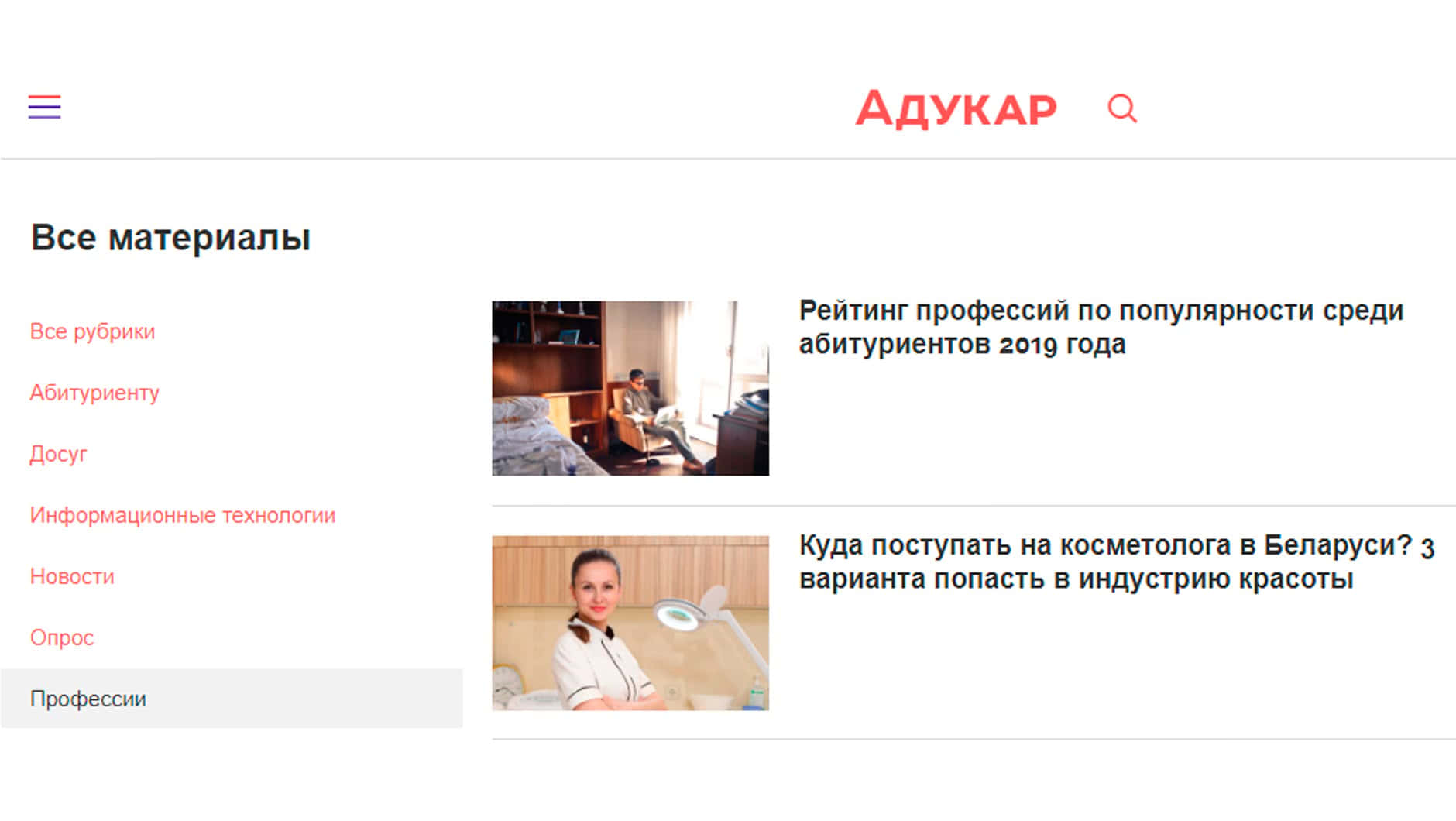Click the search magnifier icon

point(1122,108)
